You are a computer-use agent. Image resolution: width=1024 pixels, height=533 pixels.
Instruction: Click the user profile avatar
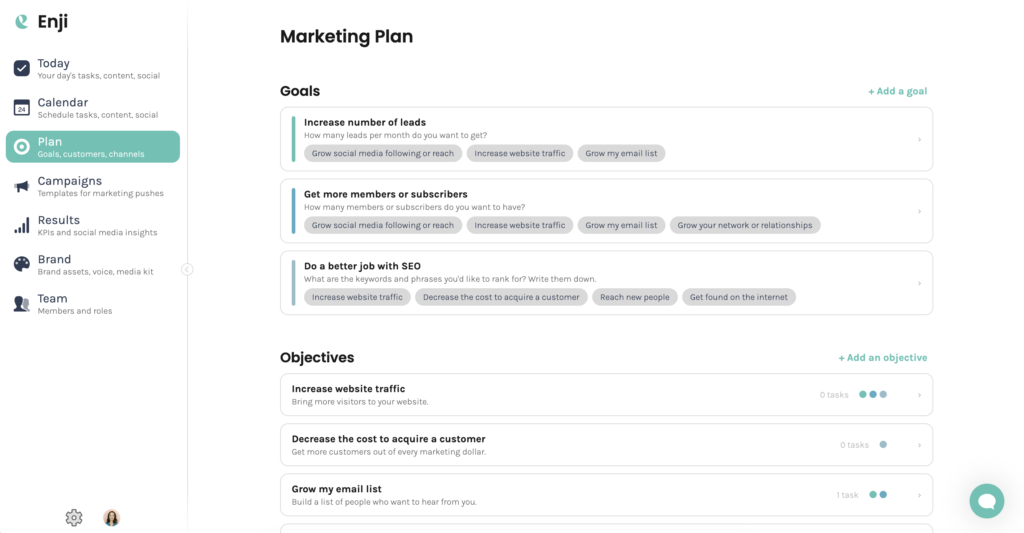[112, 518]
